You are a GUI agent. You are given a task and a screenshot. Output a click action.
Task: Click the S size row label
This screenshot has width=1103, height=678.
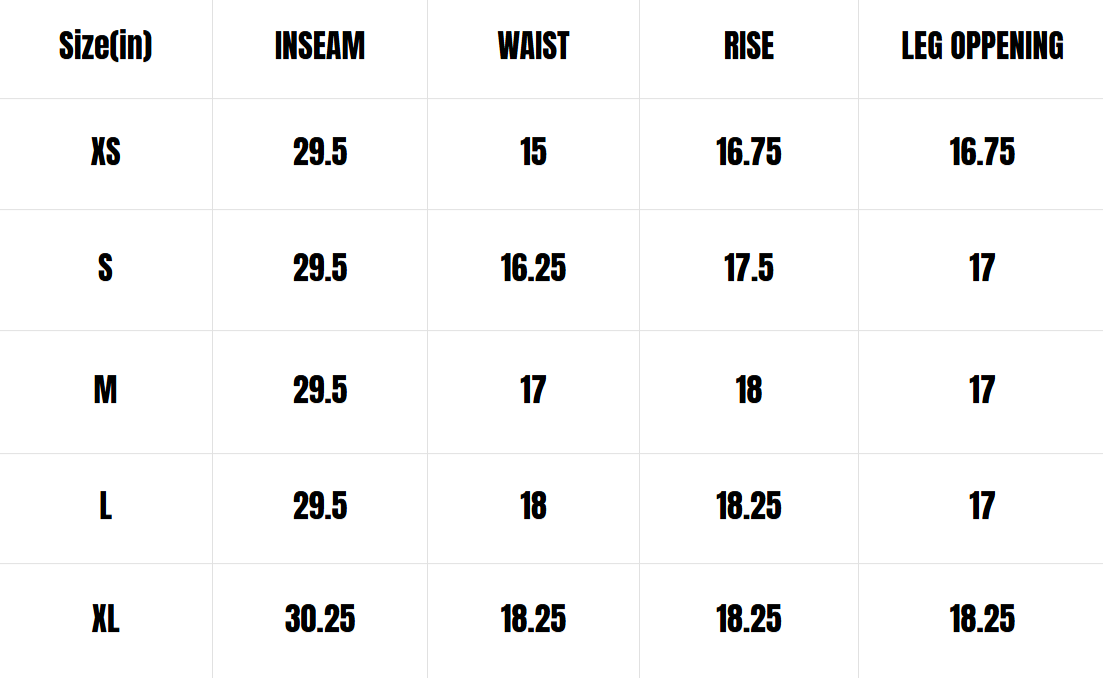coord(105,268)
